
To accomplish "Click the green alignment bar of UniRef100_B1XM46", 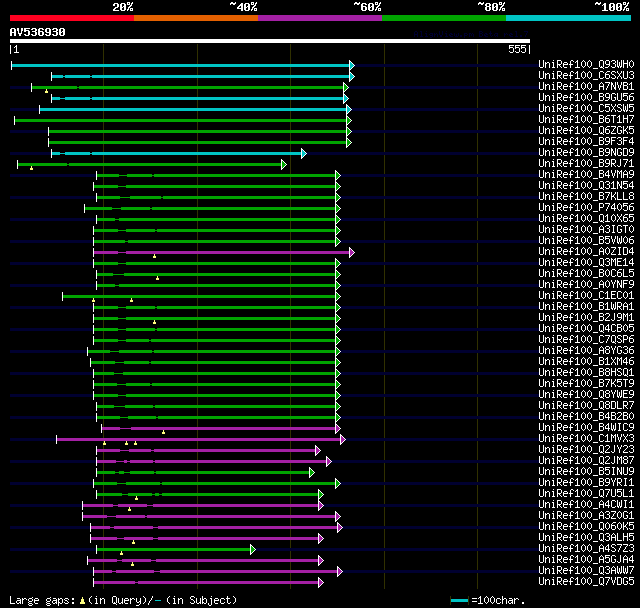I will pos(214,362).
